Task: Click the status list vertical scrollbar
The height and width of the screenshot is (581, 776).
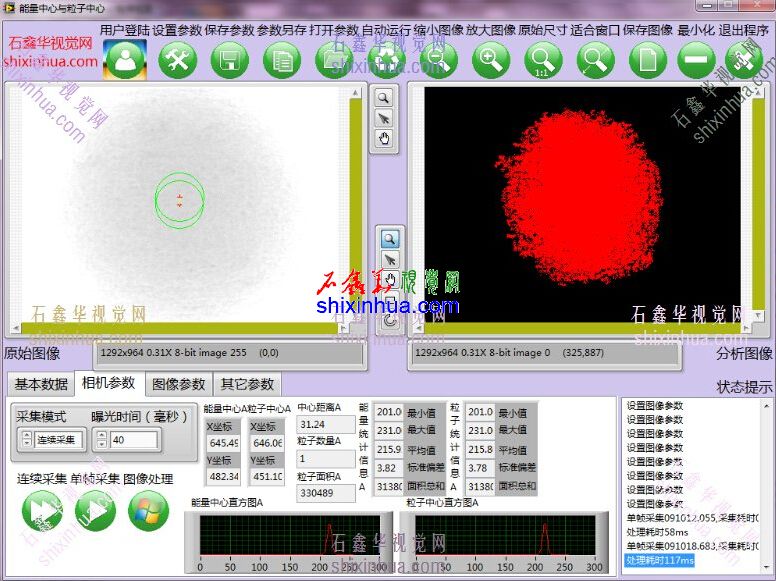Action: (x=768, y=480)
